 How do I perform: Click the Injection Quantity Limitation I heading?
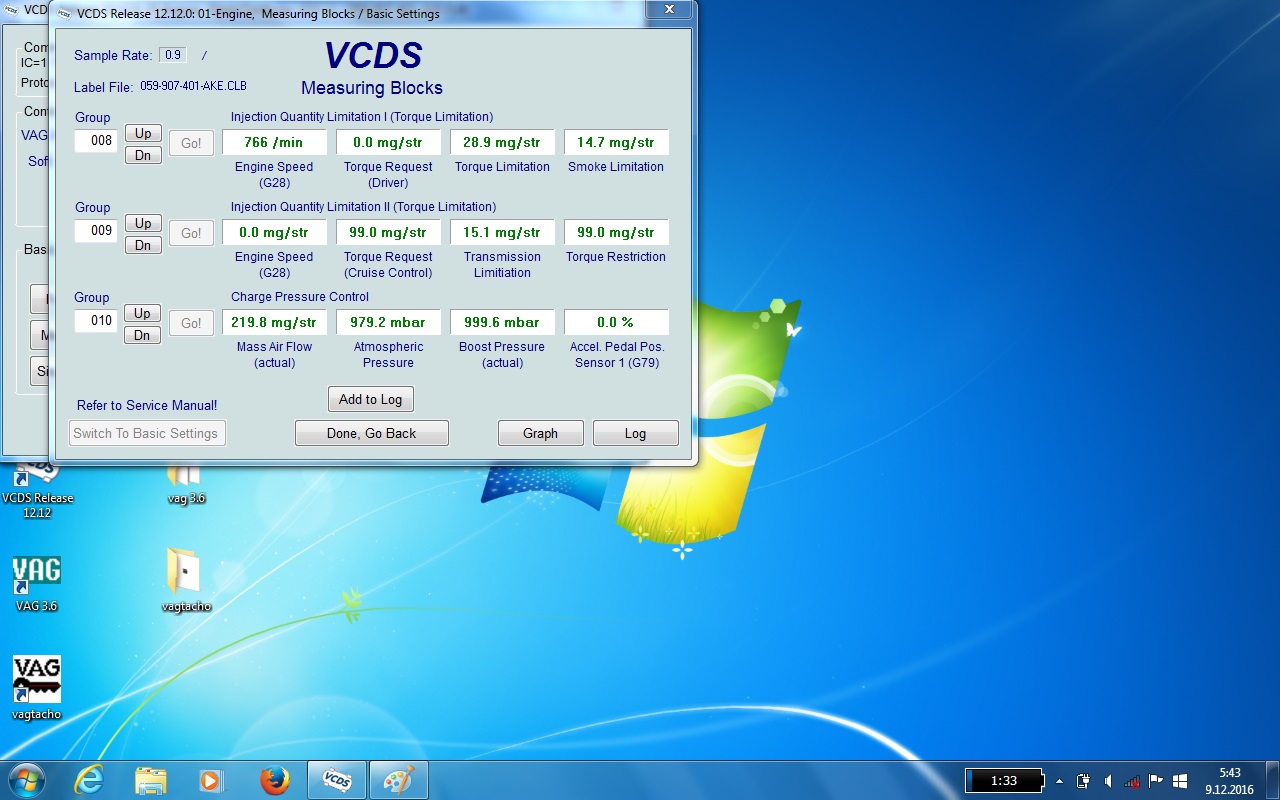362,117
